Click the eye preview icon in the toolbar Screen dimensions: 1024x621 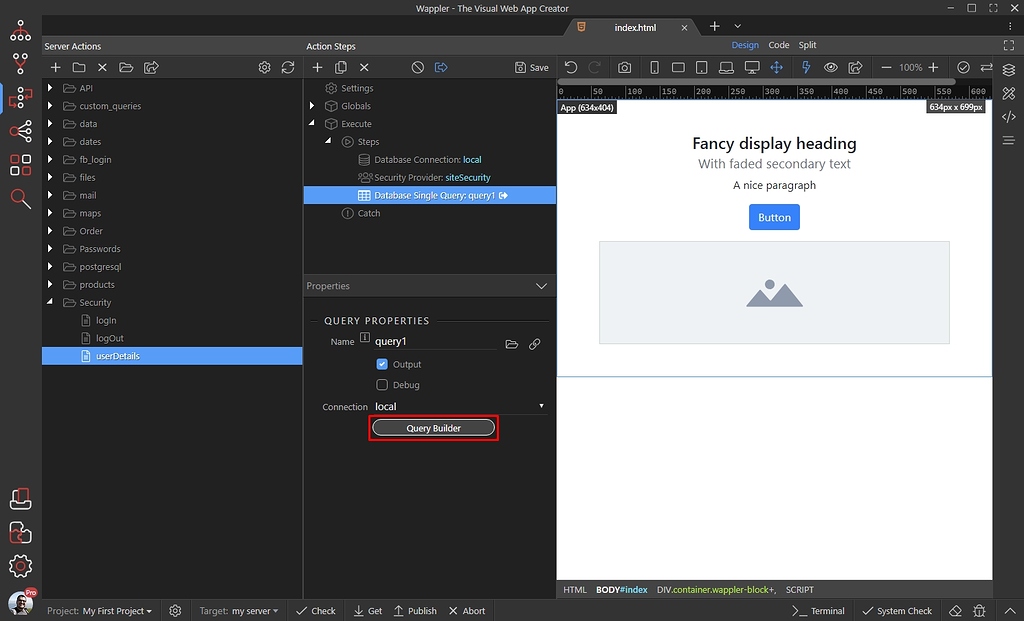click(830, 67)
